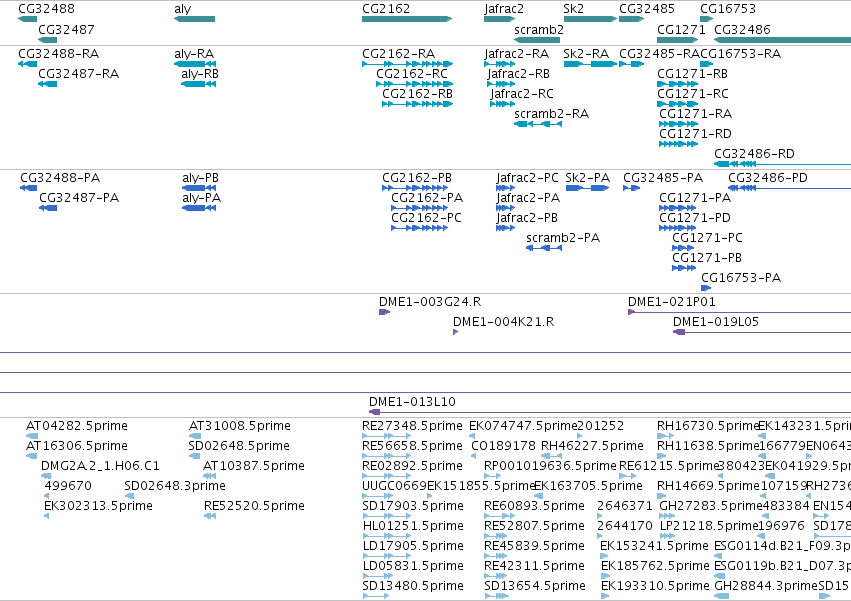Open the CG2162-RA transcript label

click(398, 54)
